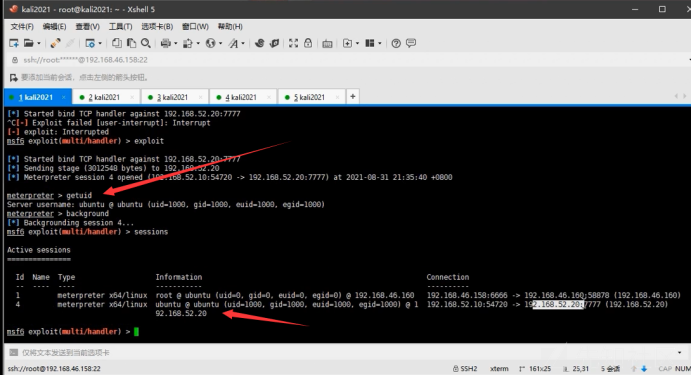
Task: Click the gray up arrow status icon
Action: click(634, 368)
